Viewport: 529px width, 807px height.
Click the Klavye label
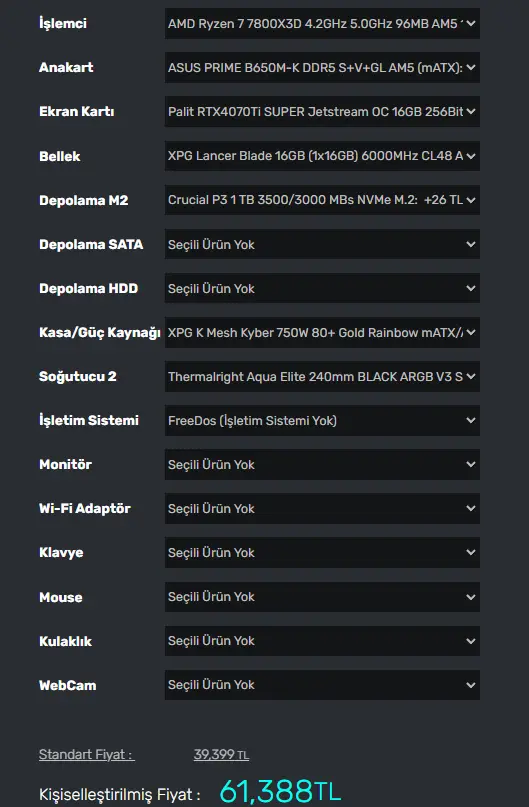[61, 553]
